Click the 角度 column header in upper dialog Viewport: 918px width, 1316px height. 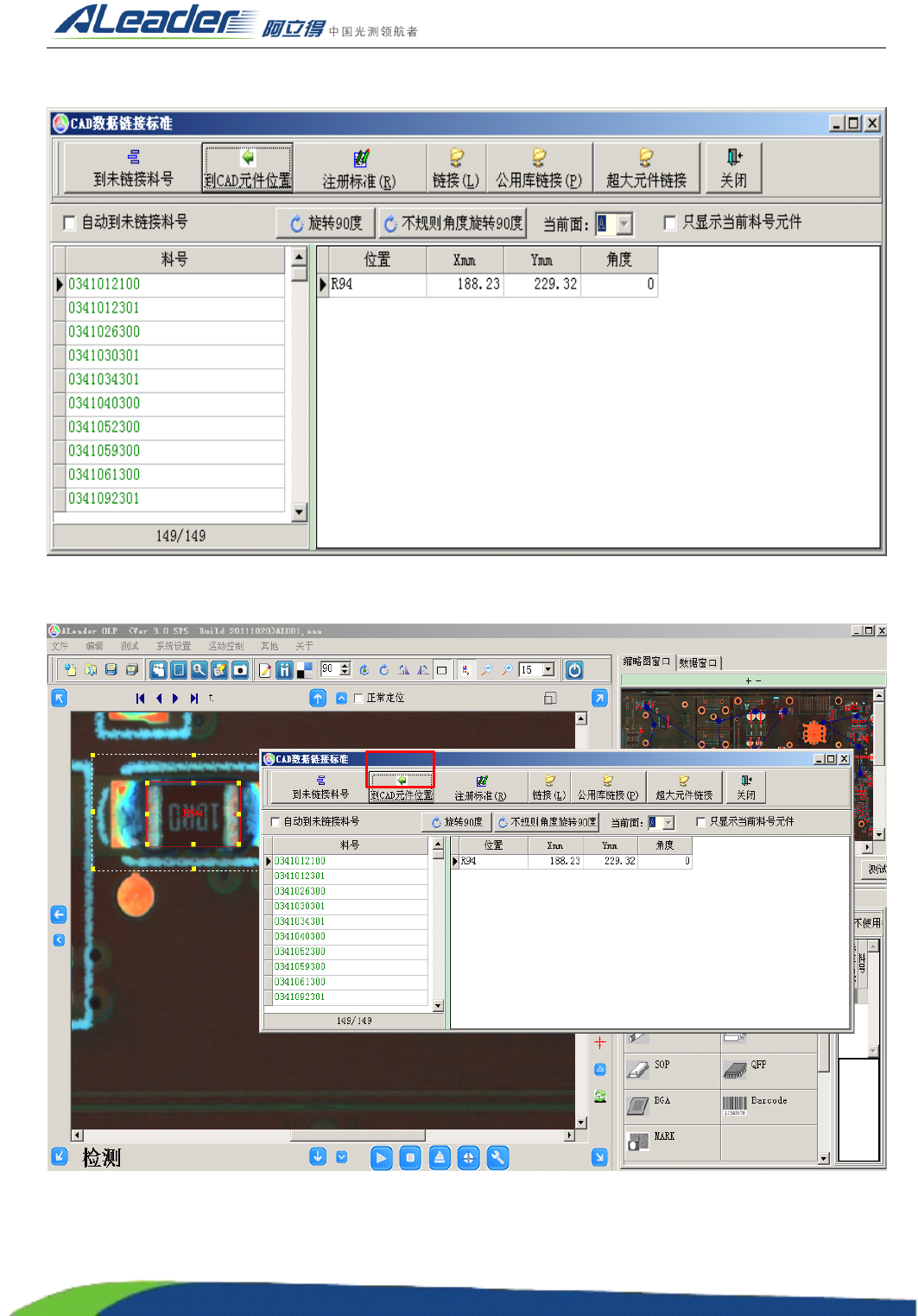click(619, 260)
